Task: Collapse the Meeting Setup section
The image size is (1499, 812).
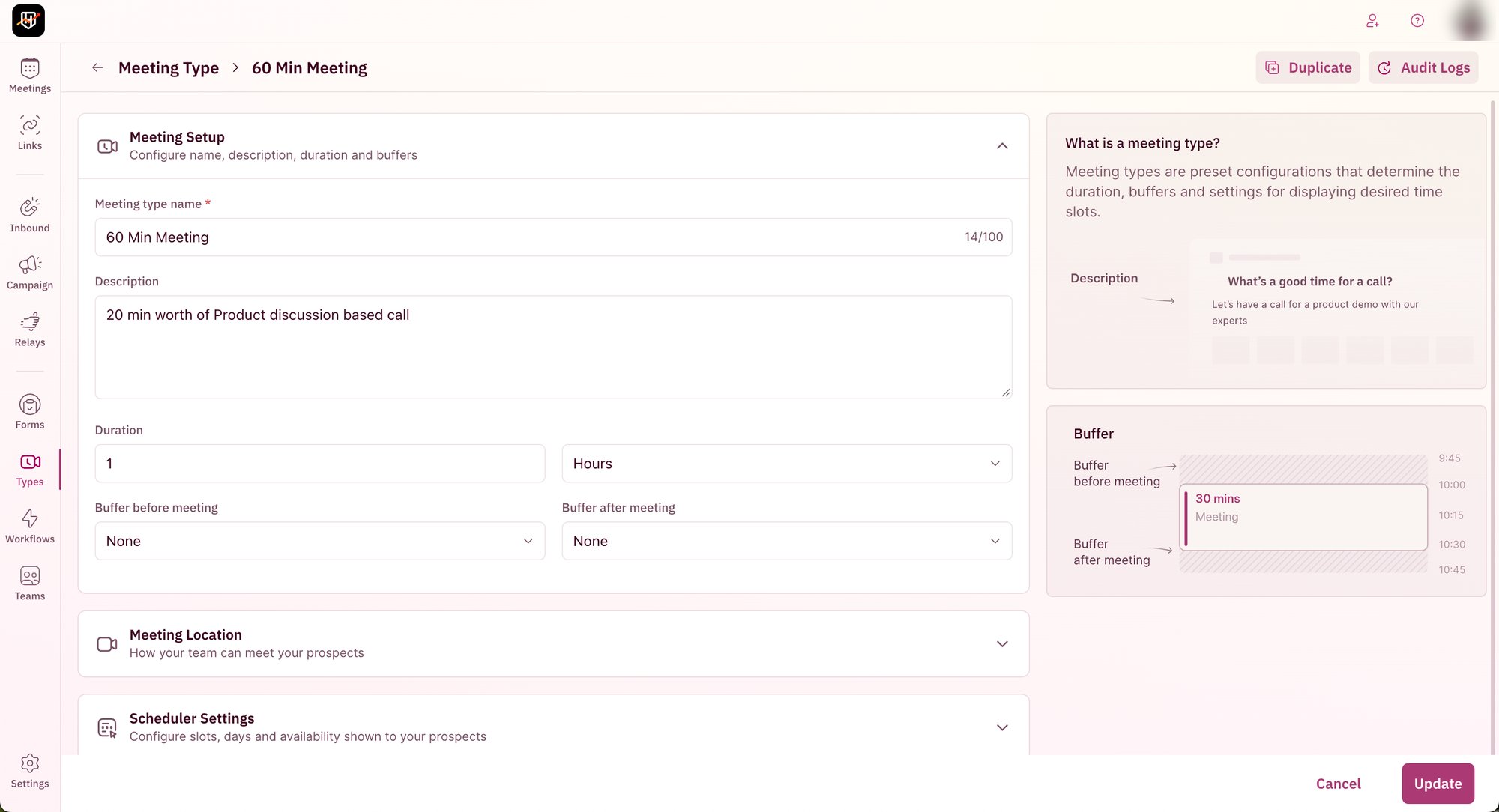Action: pyautogui.click(x=1002, y=146)
